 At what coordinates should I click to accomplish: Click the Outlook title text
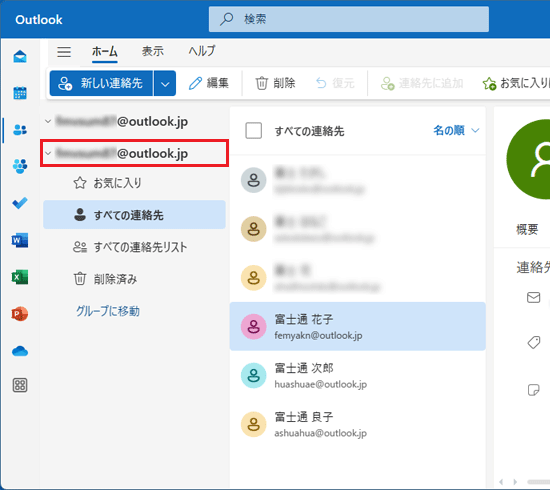[x=39, y=20]
